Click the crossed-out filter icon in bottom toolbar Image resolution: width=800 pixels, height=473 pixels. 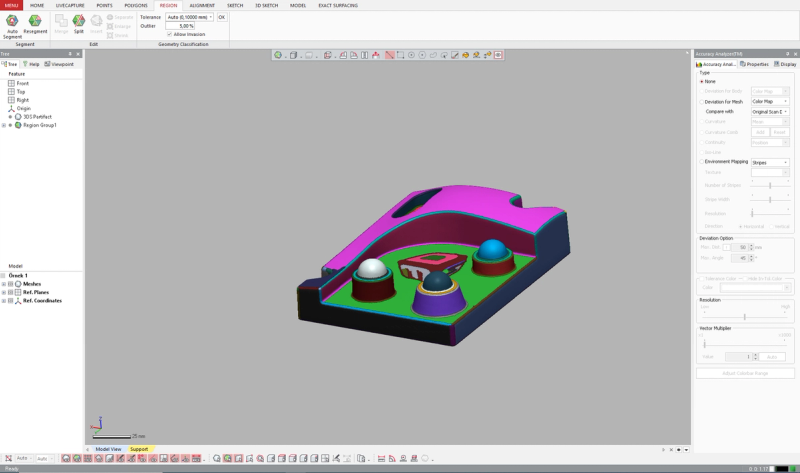click(8, 458)
